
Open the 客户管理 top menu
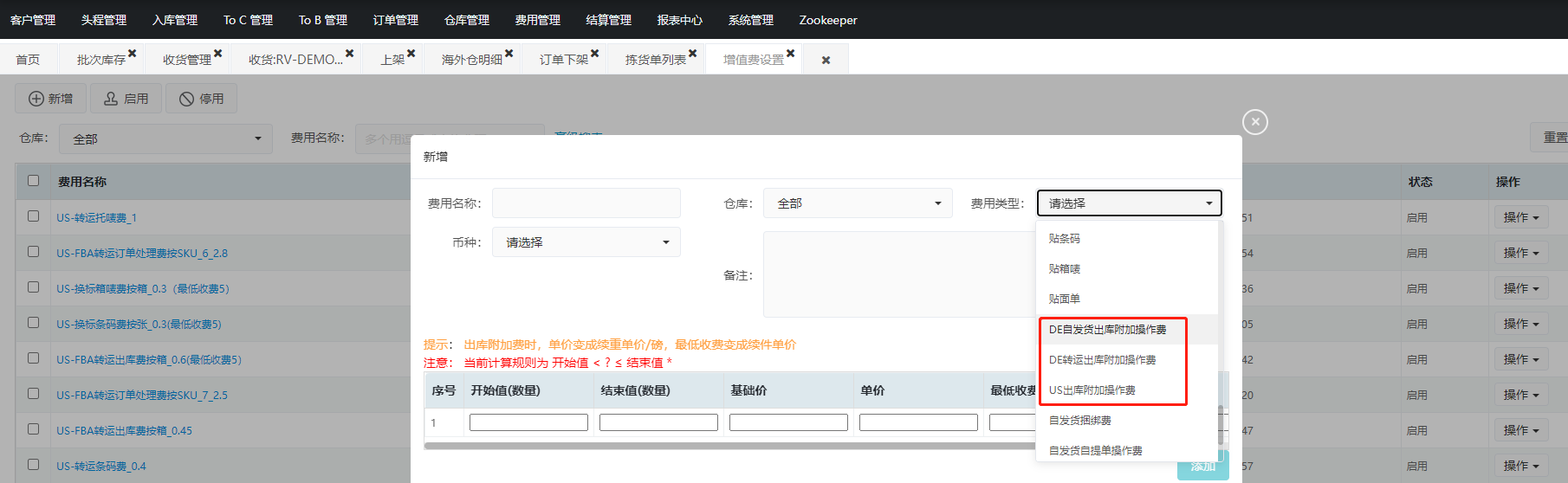pyautogui.click(x=33, y=20)
